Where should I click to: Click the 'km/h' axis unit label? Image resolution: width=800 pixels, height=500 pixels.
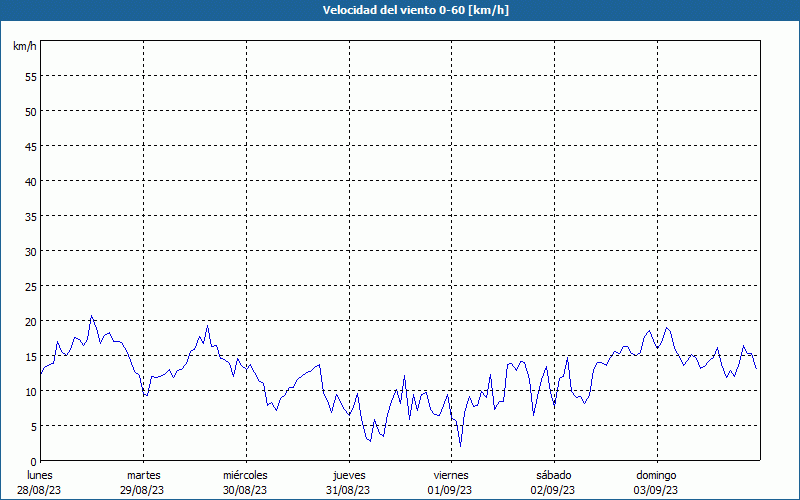click(24, 46)
